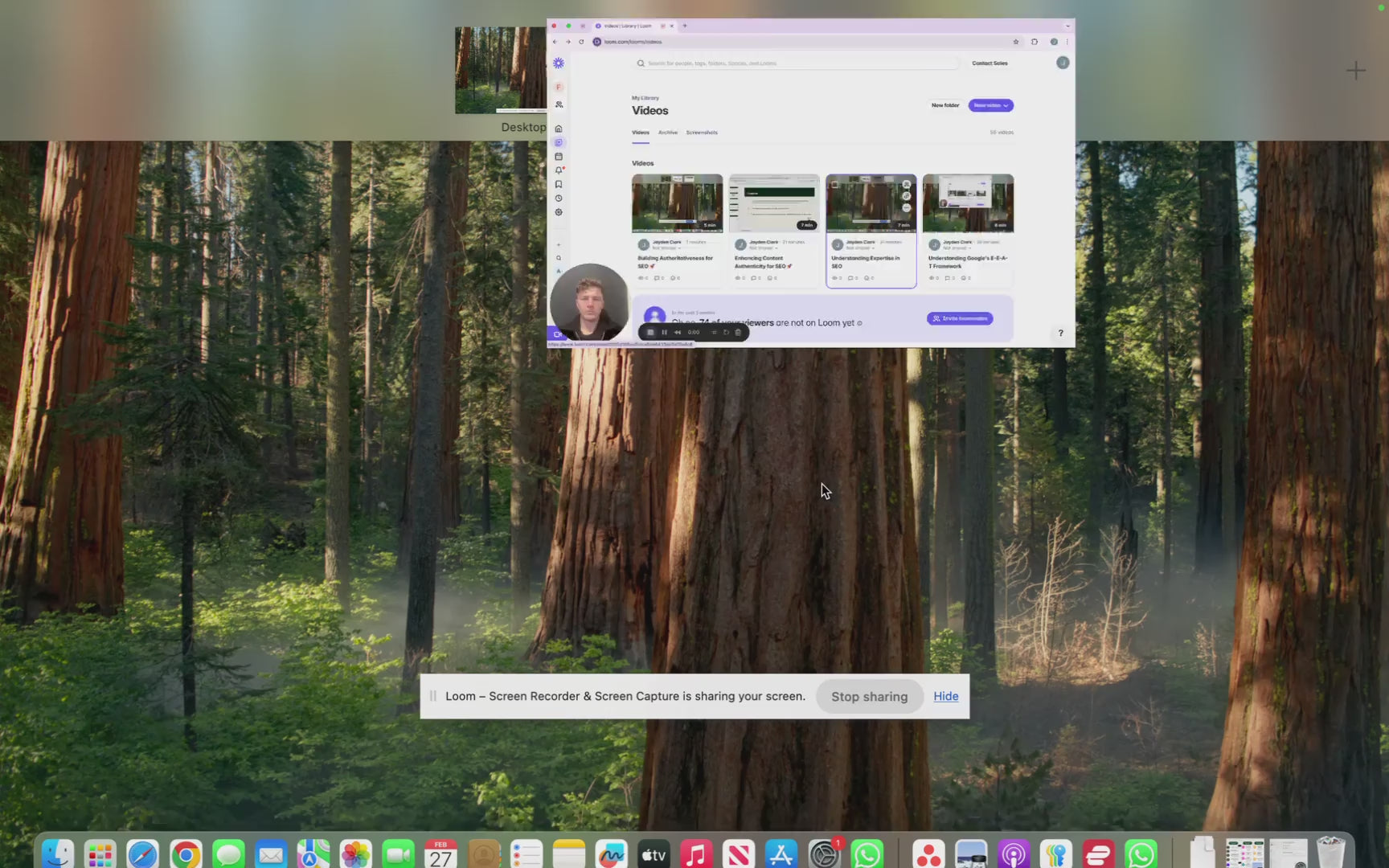Open the Understanding Expertise in SEO video thumbnail
The width and height of the screenshot is (1389, 868).
(871, 204)
